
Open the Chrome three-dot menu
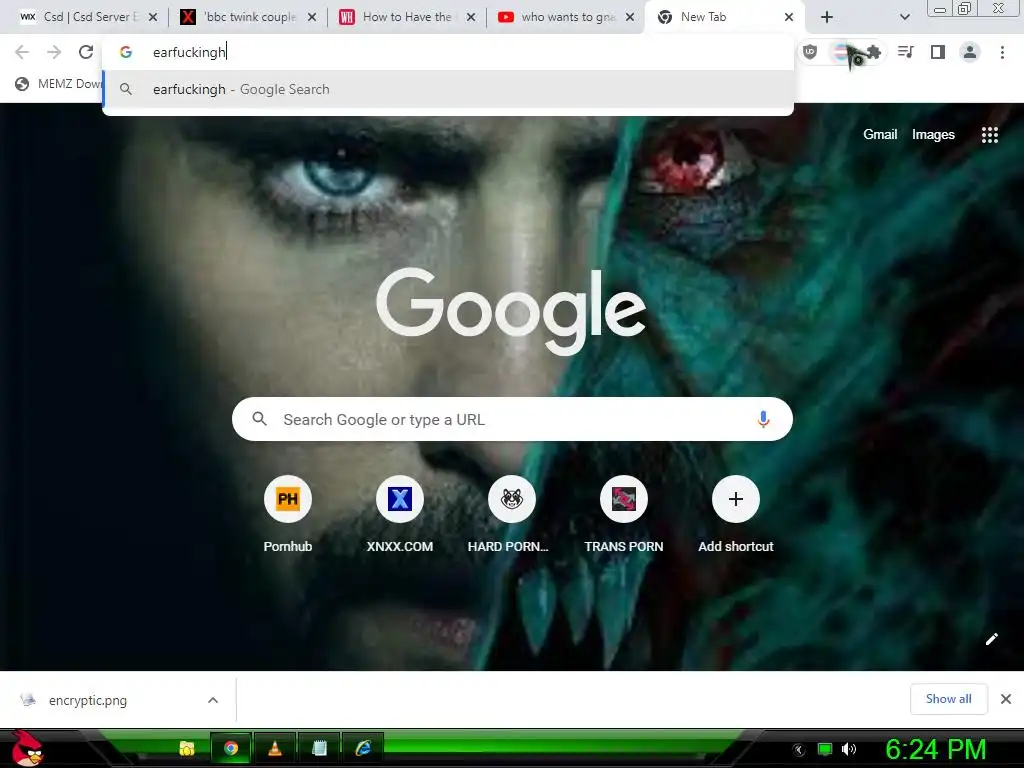(1002, 52)
